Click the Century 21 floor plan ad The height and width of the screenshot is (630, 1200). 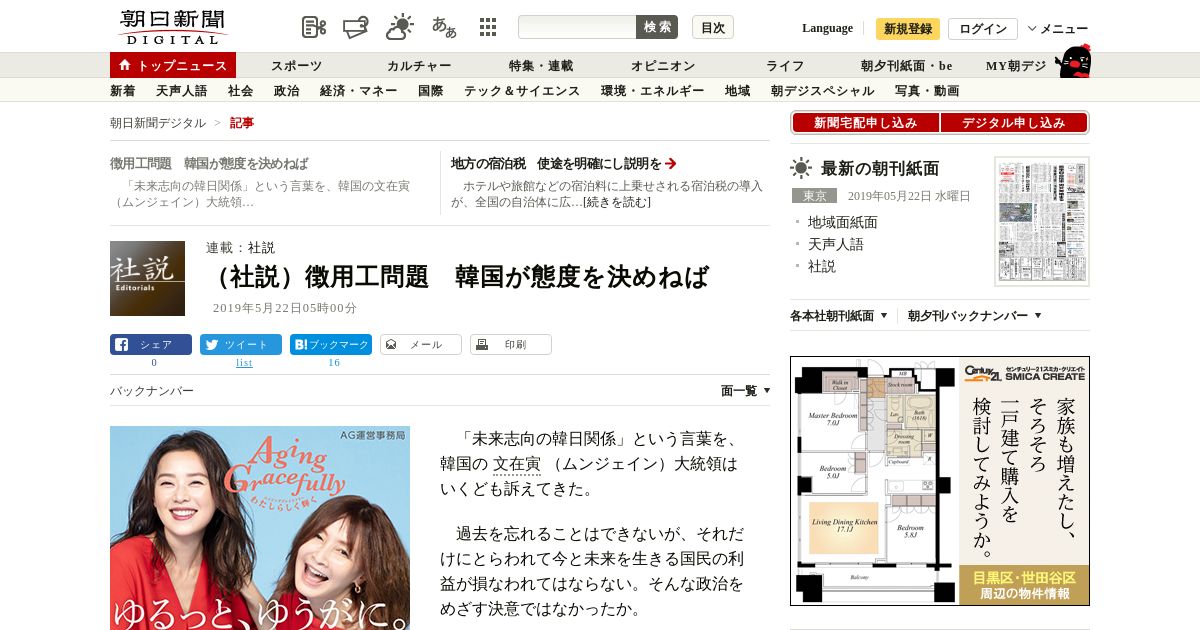[x=940, y=481]
